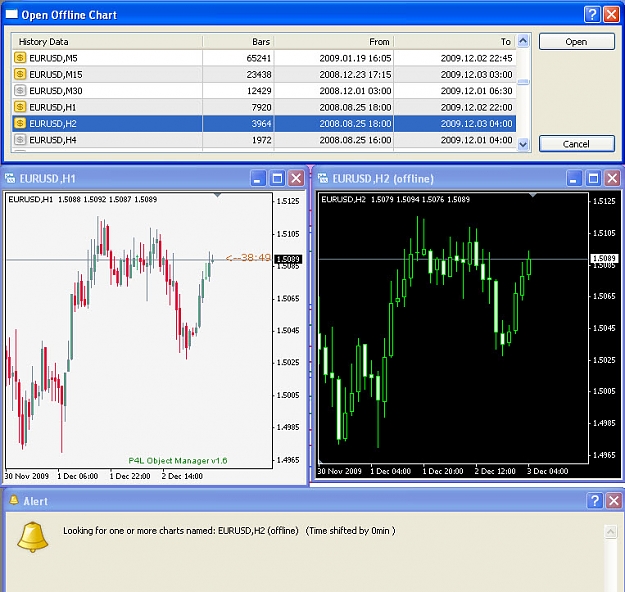Click the Alert window bell title icon
Viewport: 625px width, 592px height.
[x=14, y=500]
